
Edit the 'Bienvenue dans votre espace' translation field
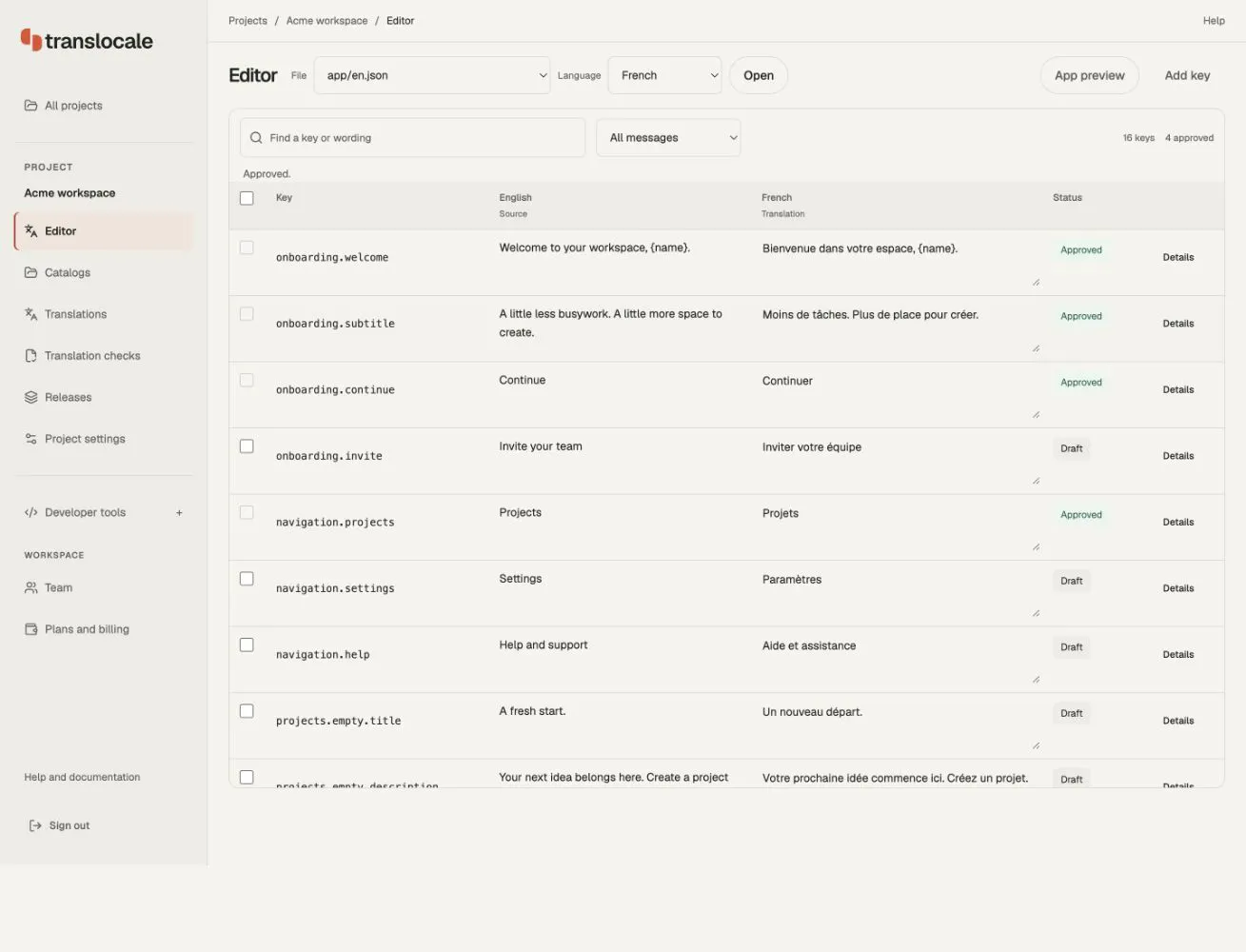click(x=899, y=262)
